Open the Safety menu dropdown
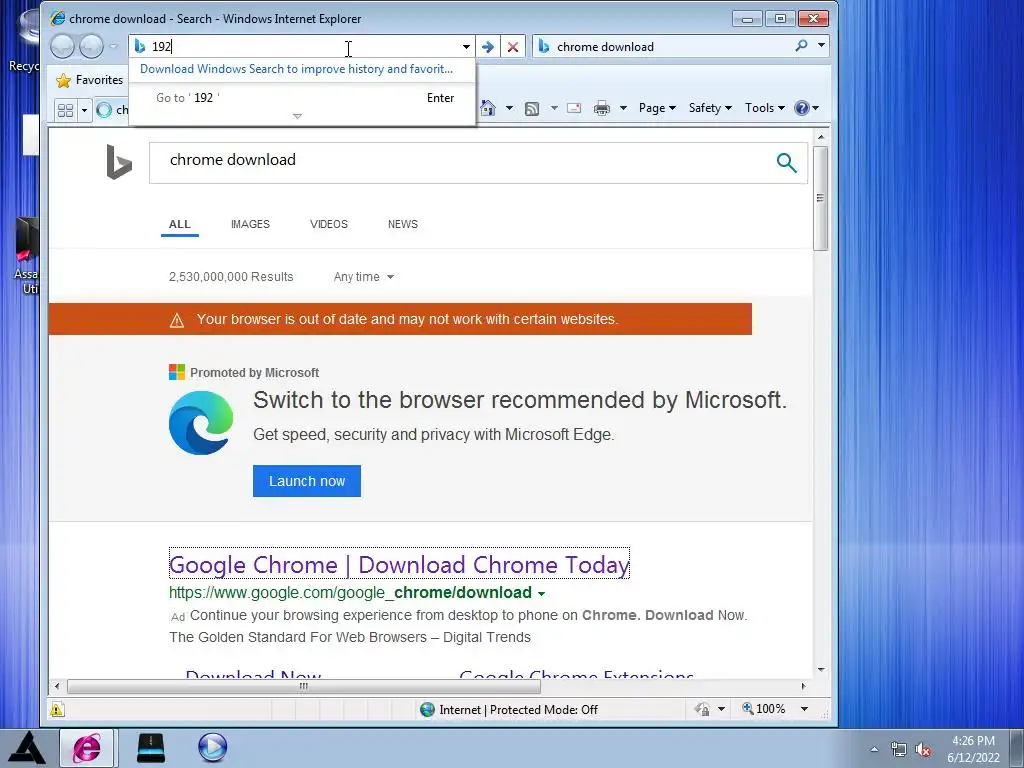Viewport: 1024px width, 768px height. pos(710,108)
